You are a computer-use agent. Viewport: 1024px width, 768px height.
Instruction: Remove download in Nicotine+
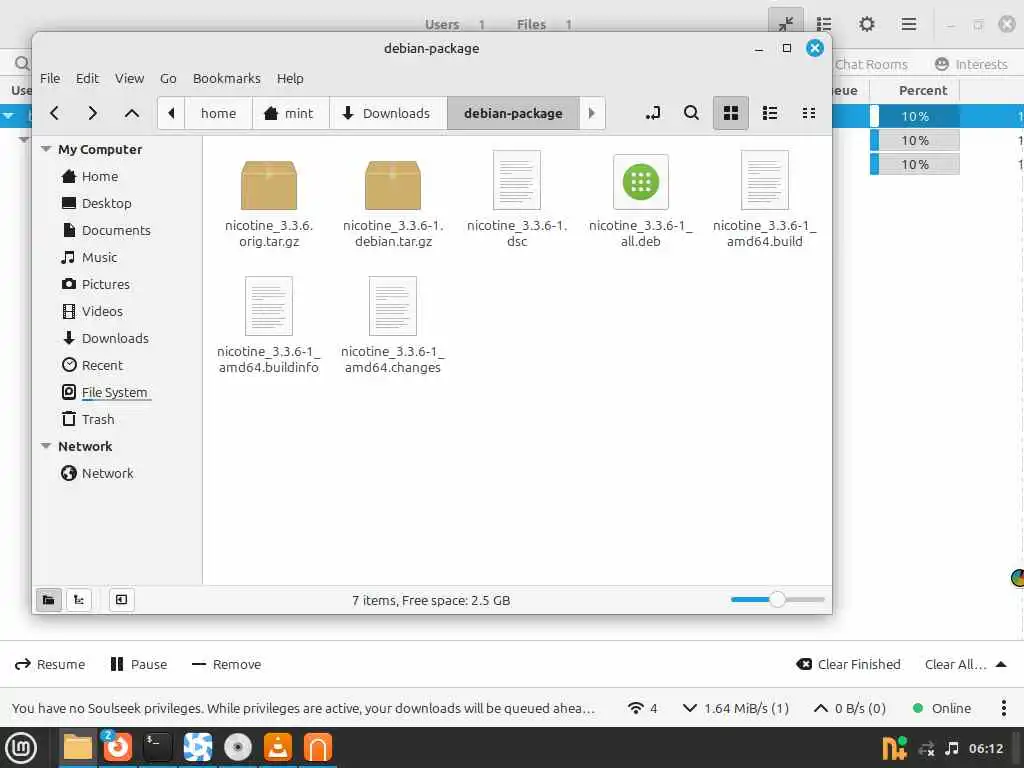pyautogui.click(x=226, y=664)
